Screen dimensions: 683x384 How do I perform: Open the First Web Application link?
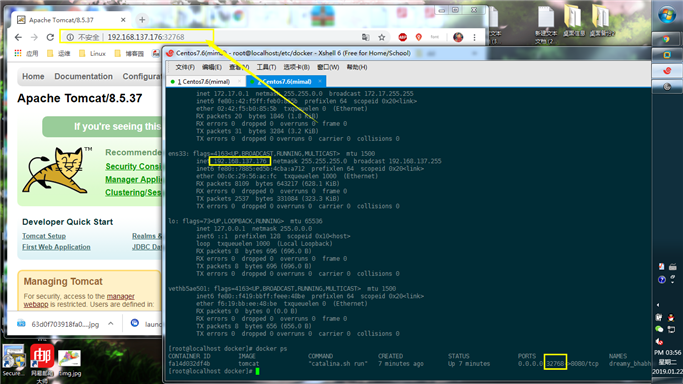click(56, 247)
